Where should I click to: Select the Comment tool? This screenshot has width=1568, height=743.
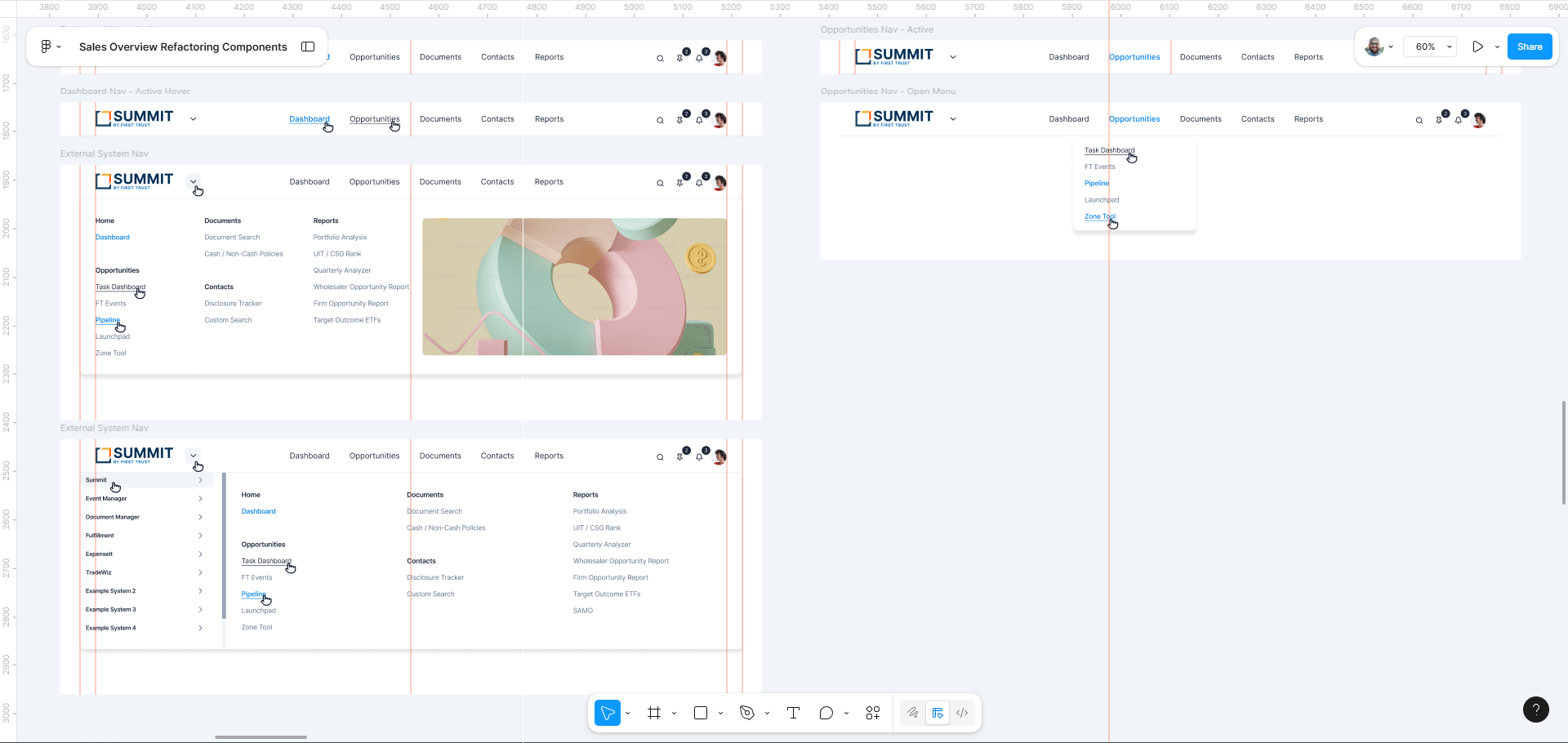coord(826,713)
